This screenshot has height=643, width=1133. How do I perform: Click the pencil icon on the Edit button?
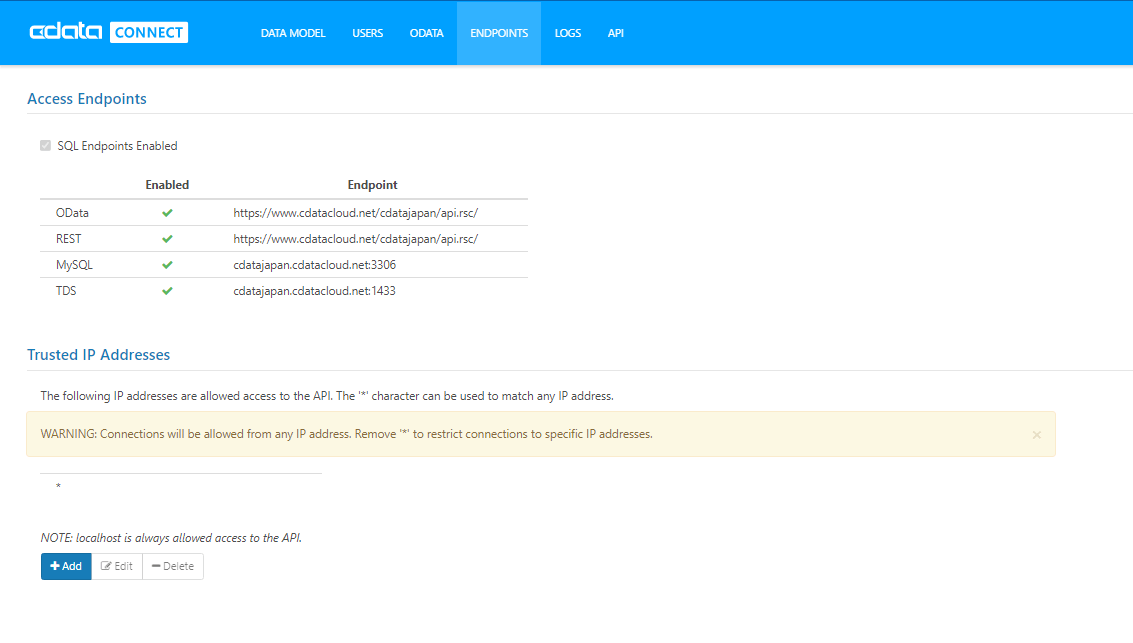104,566
